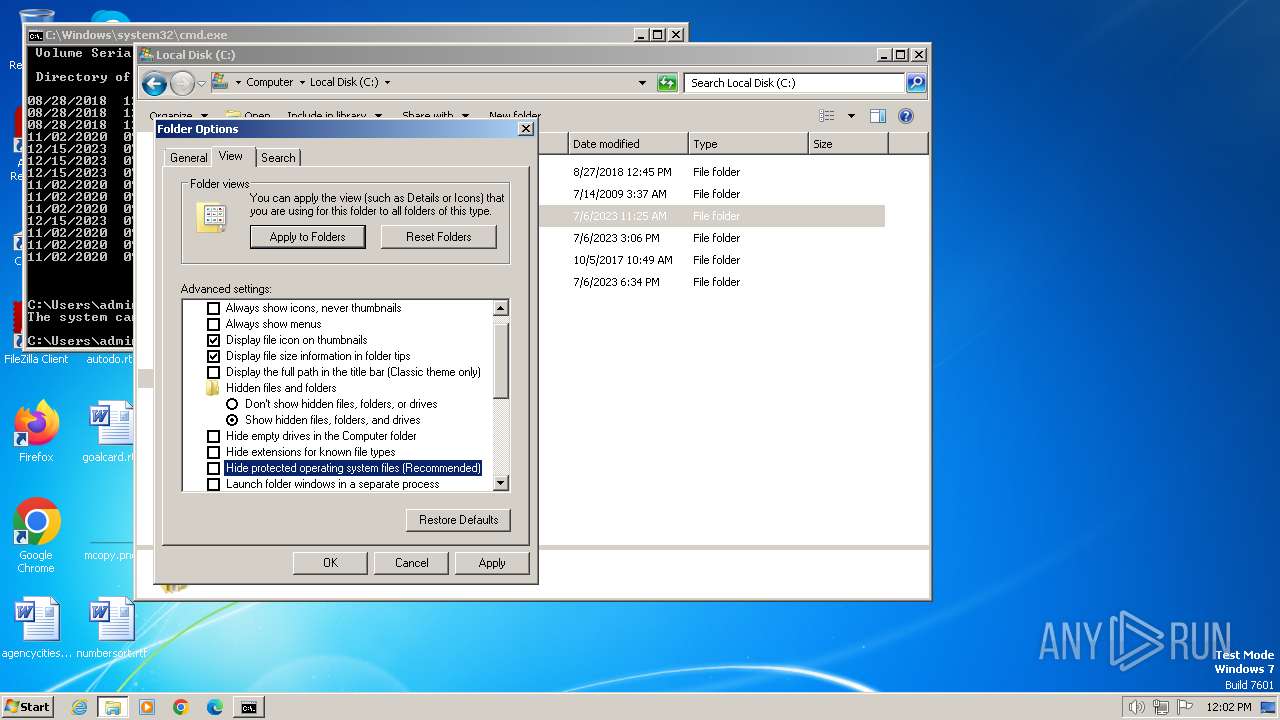Image resolution: width=1280 pixels, height=720 pixels.
Task: Show the preview pane icon in Explorer
Action: [877, 116]
